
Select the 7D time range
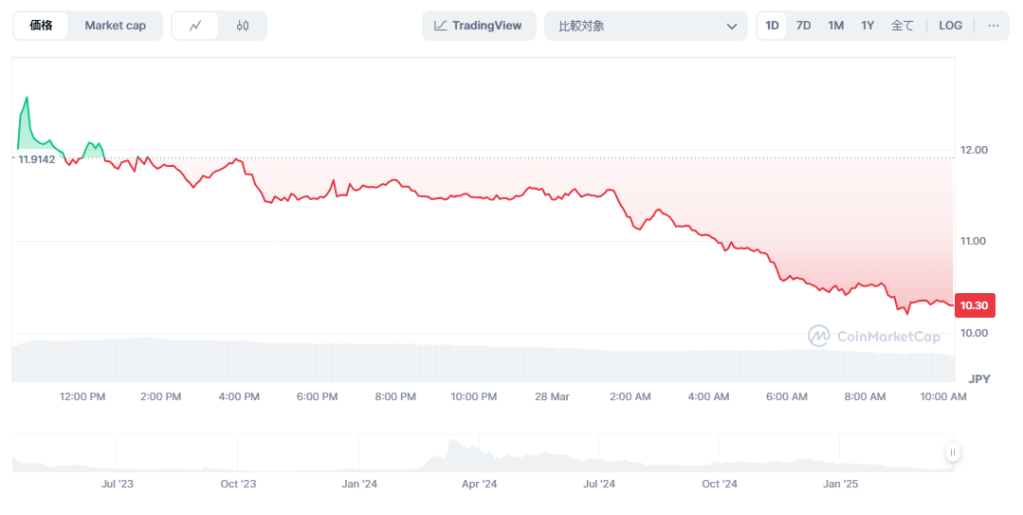tap(803, 26)
